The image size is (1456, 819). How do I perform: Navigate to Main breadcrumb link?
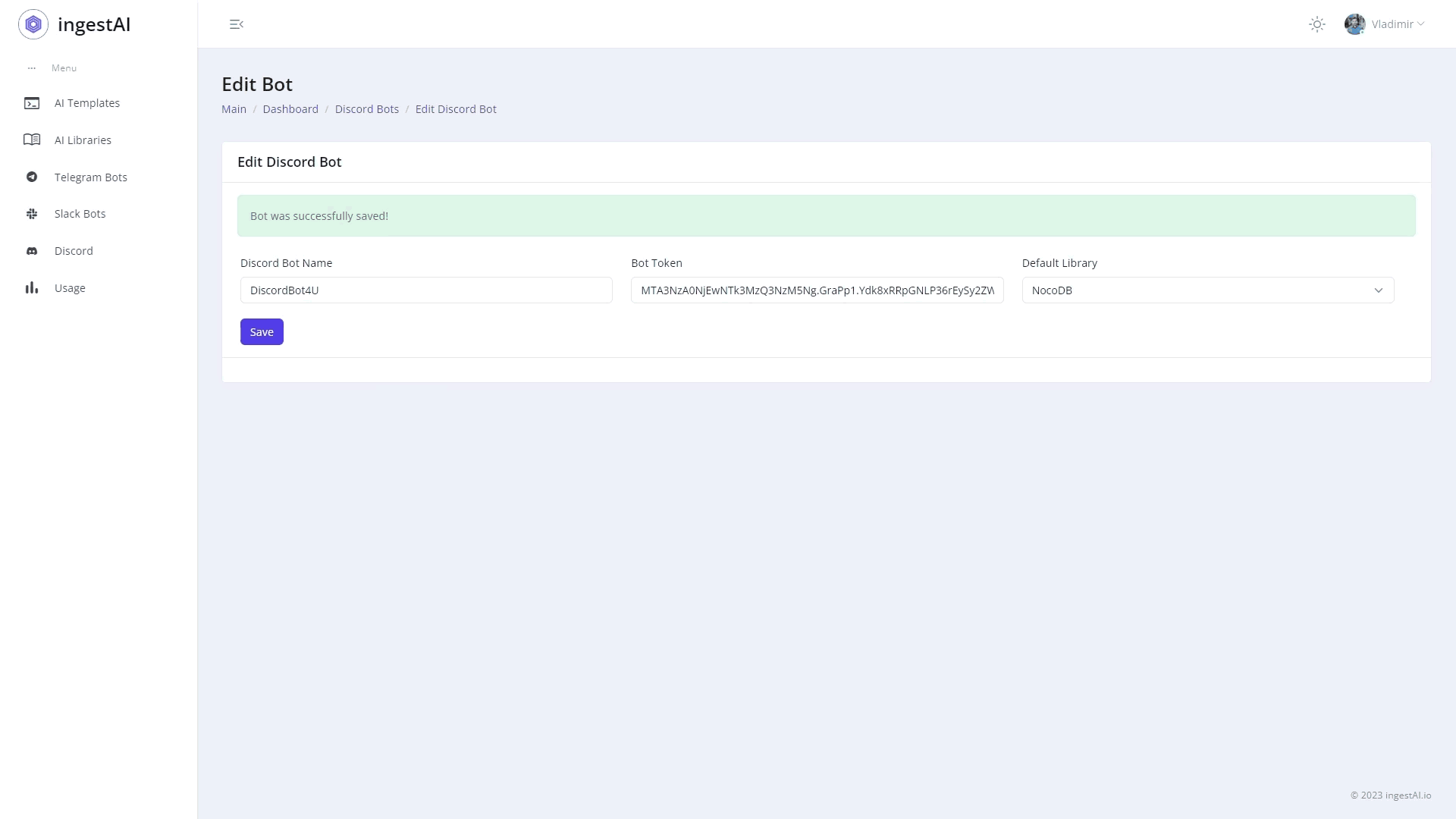[x=234, y=109]
